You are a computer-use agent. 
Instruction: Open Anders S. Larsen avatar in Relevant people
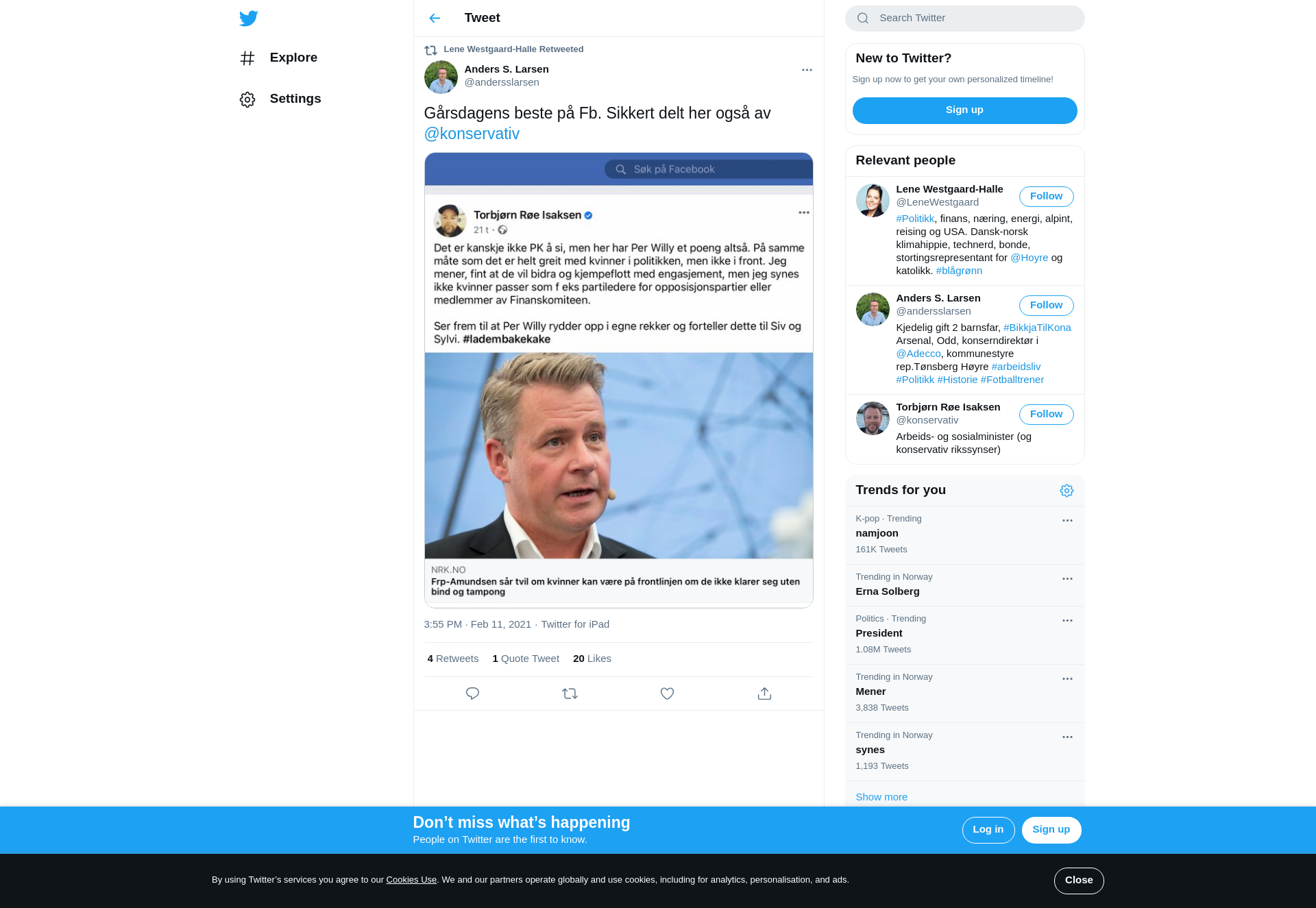[x=873, y=309]
